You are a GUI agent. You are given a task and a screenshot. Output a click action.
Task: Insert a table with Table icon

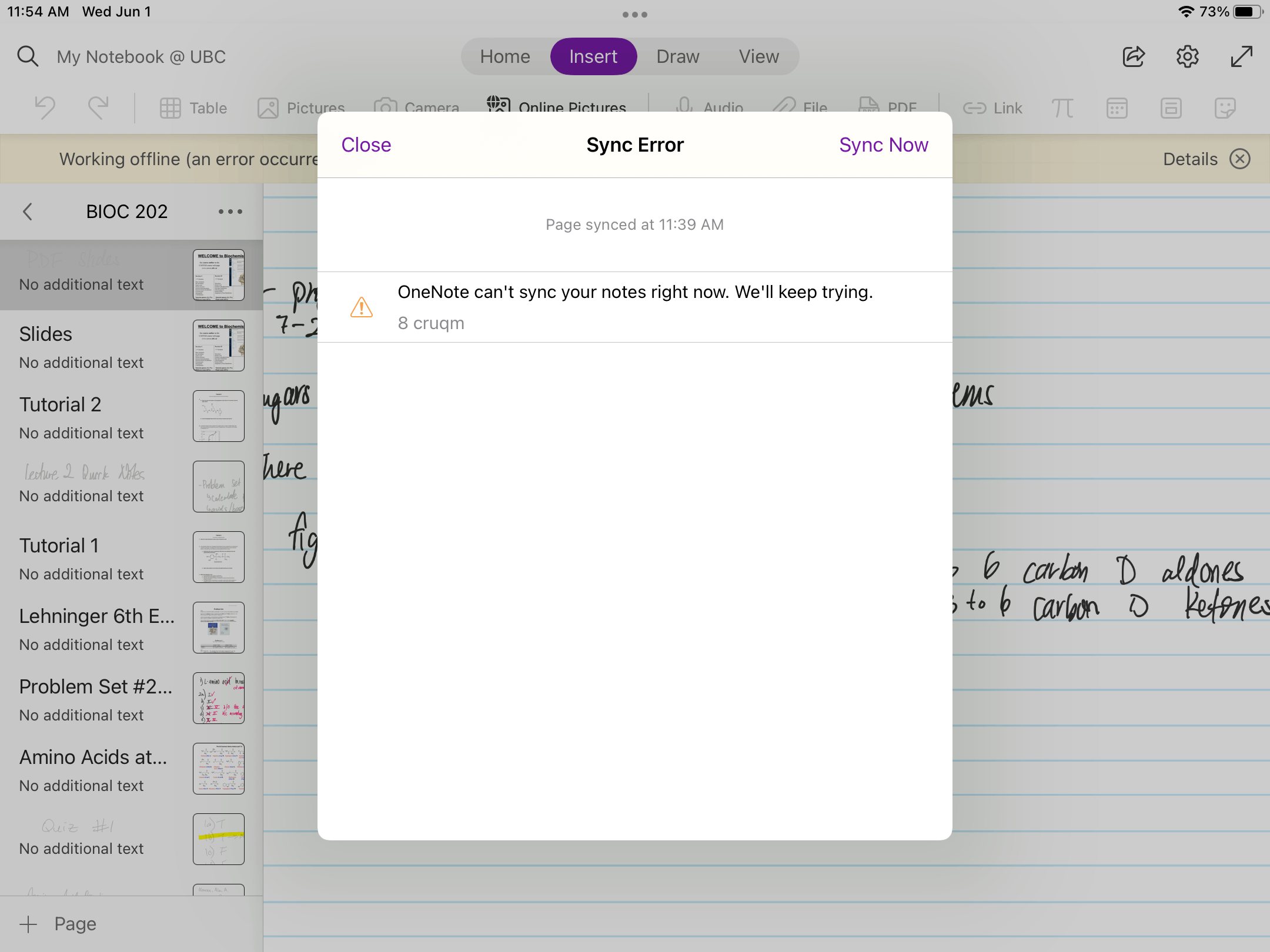point(193,108)
